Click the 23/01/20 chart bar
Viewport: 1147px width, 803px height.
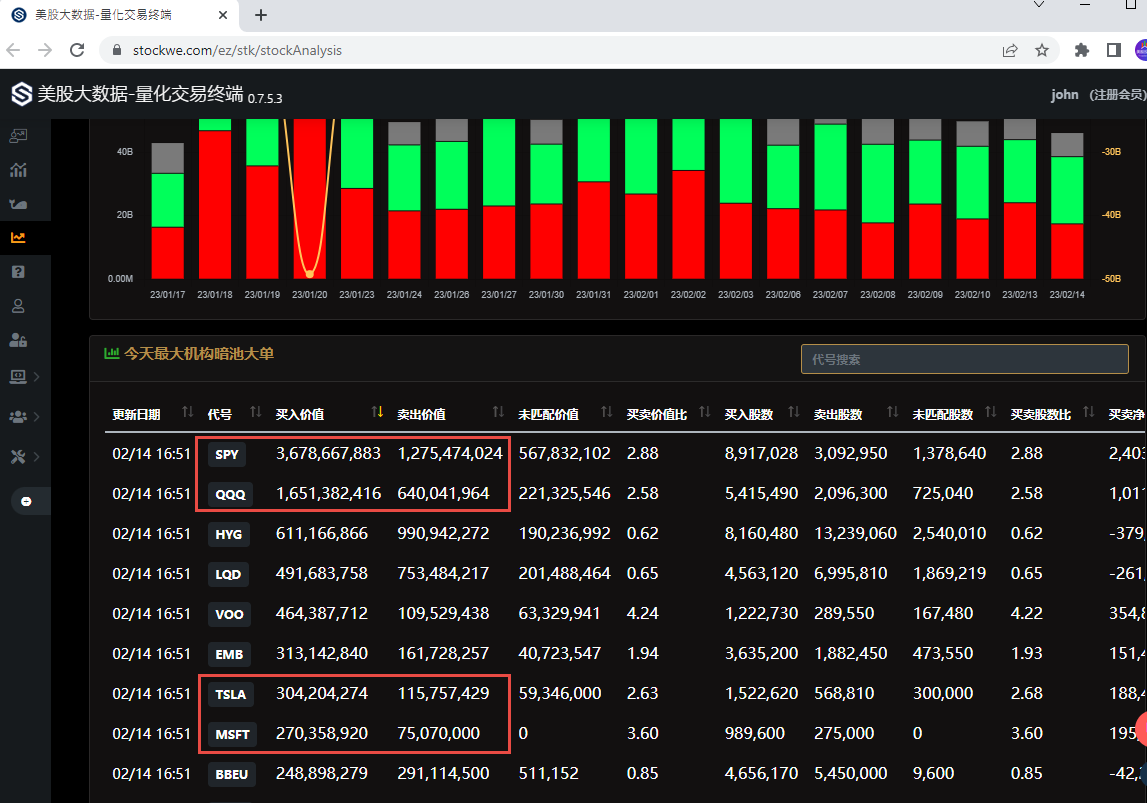[x=309, y=199]
